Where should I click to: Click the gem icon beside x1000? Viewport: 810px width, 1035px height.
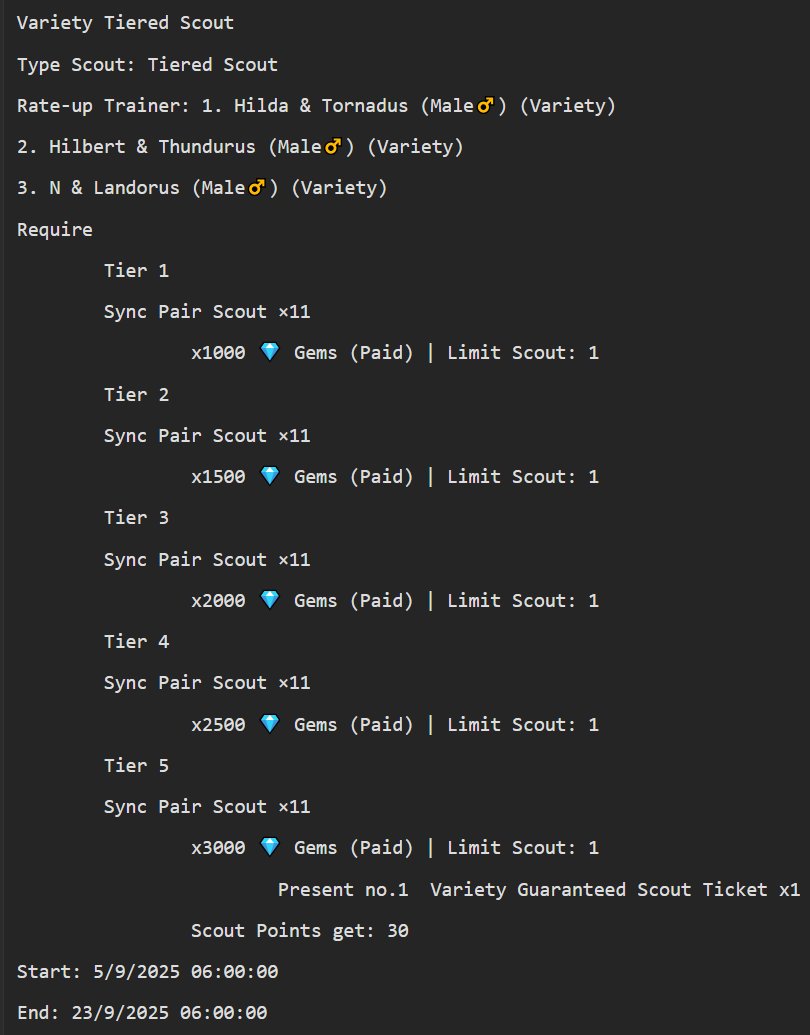coord(269,352)
